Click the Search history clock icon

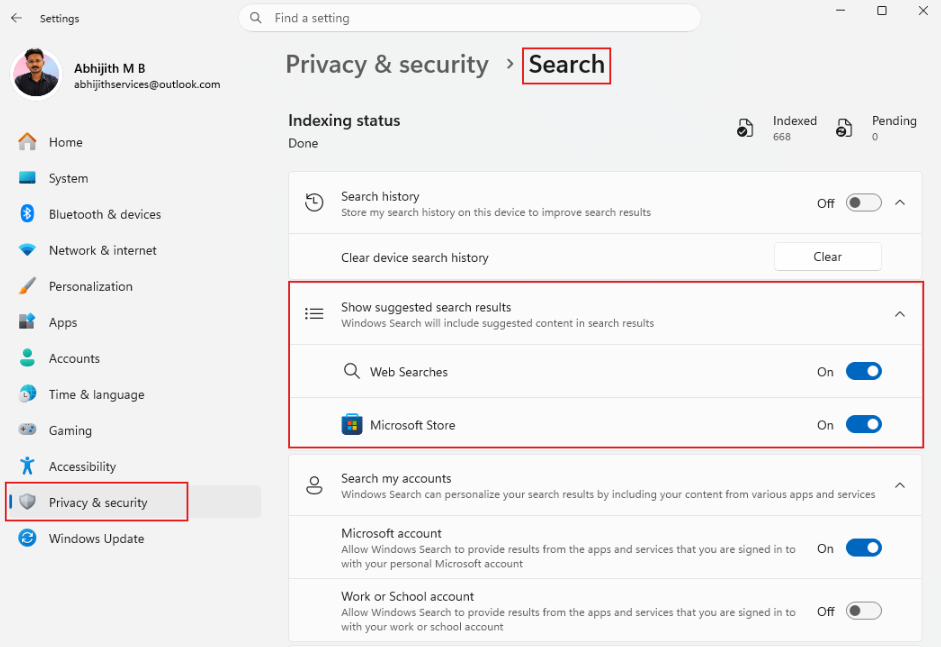(x=314, y=202)
